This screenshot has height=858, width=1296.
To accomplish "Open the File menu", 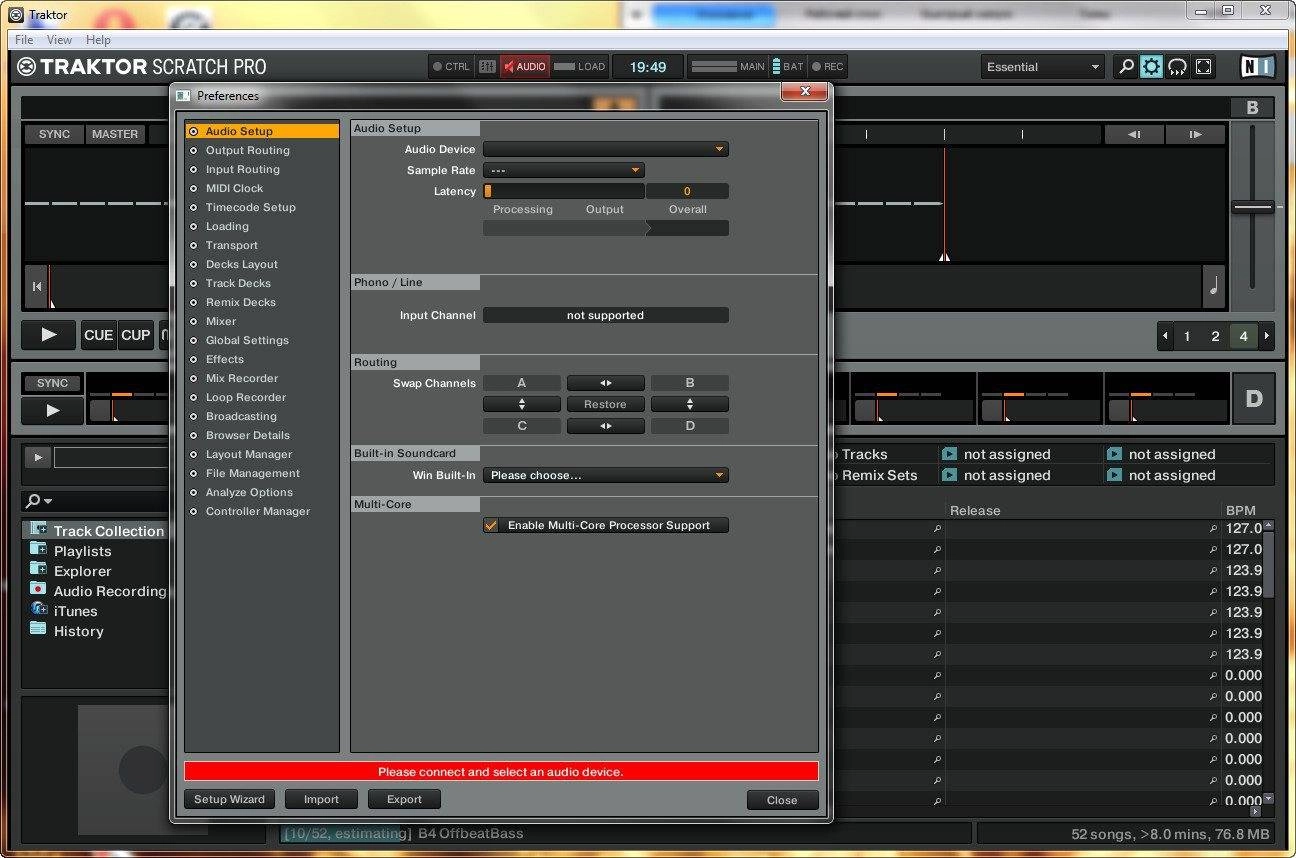I will (24, 40).
